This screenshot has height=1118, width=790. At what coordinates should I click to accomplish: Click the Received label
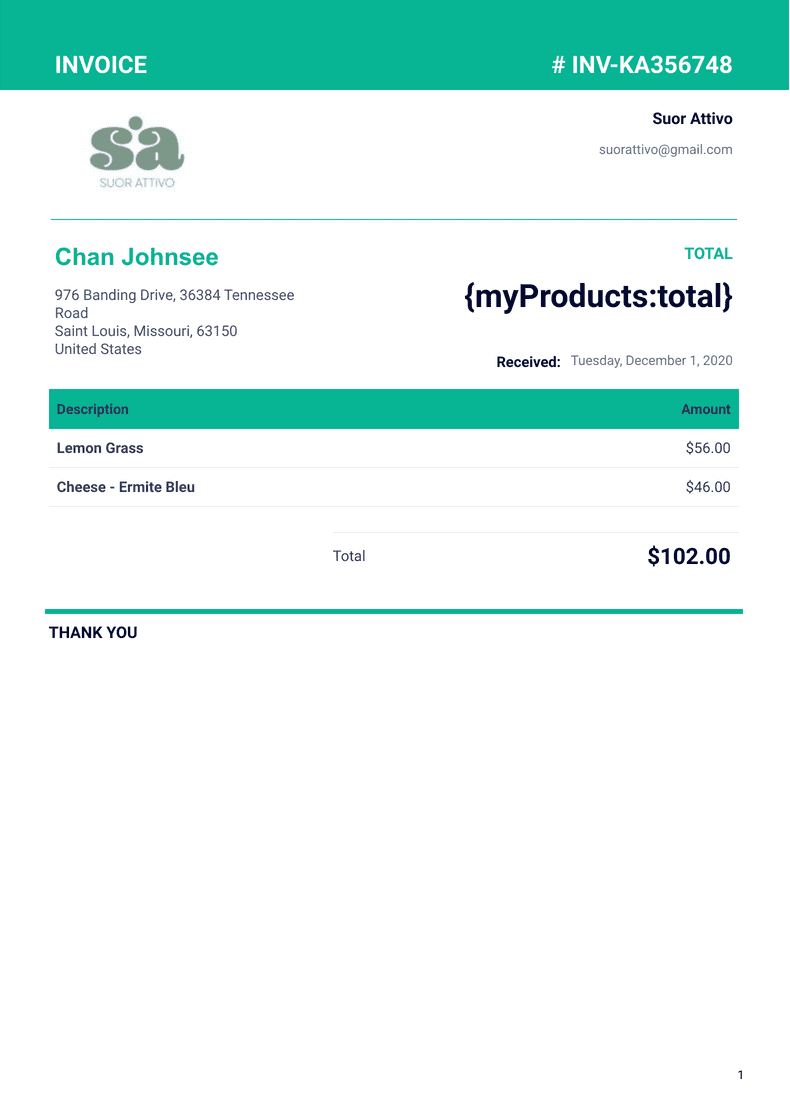(528, 362)
